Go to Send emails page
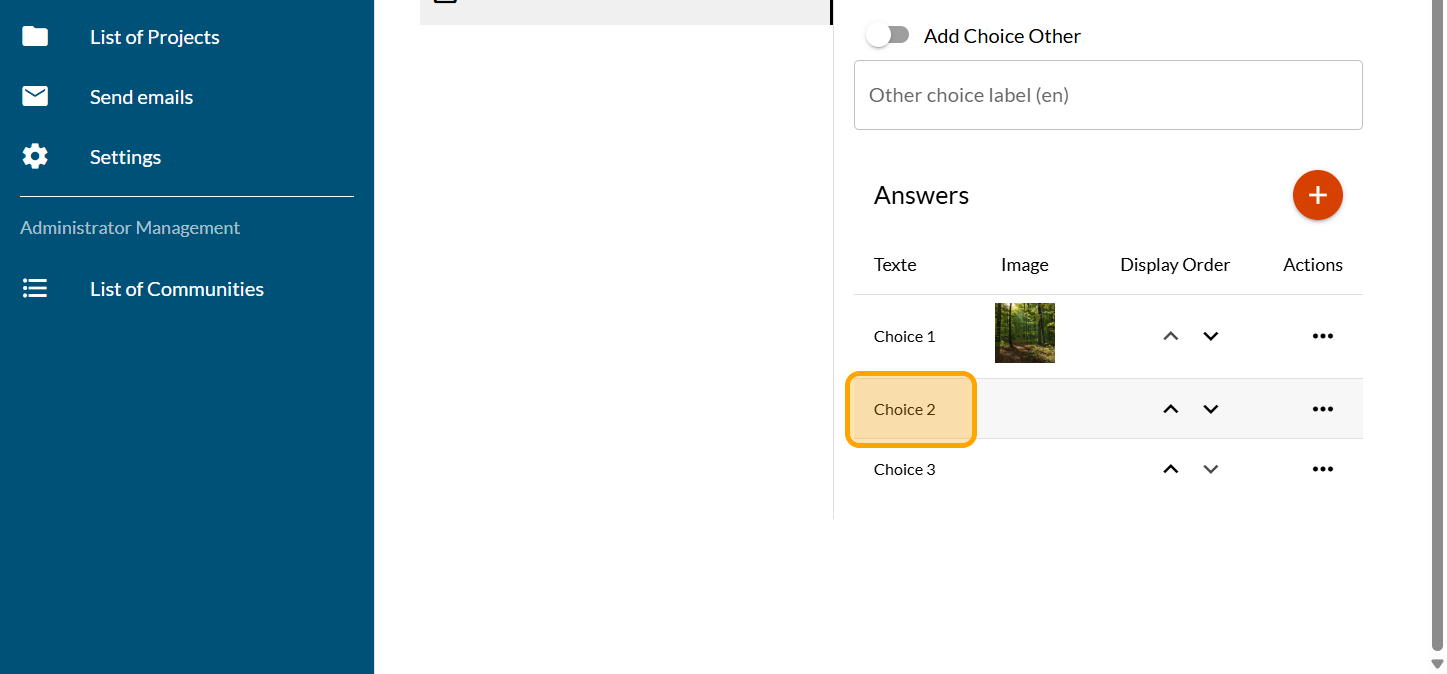1447x674 pixels. point(141,97)
